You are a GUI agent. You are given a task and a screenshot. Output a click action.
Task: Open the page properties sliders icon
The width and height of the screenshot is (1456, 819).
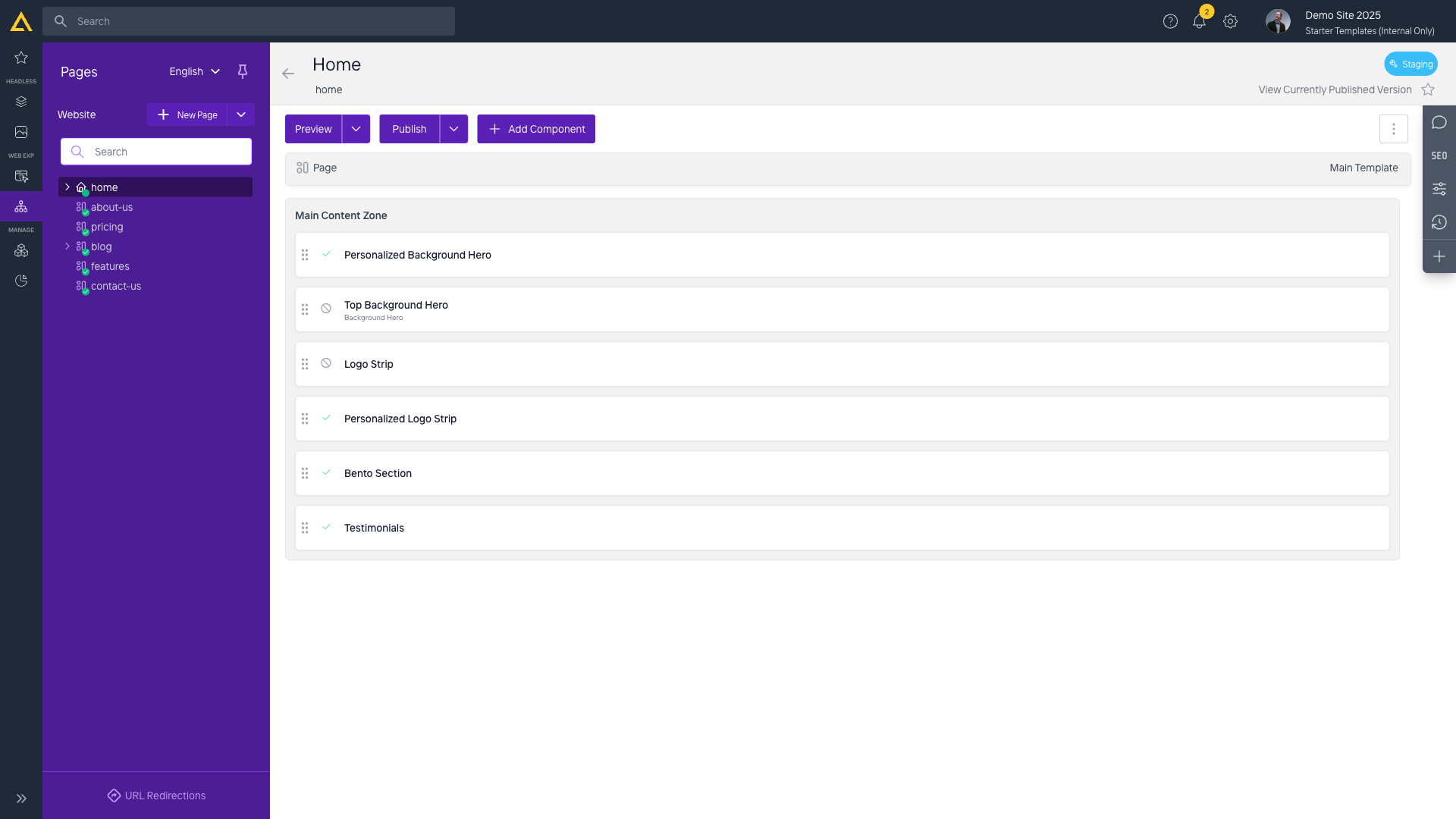click(x=1439, y=189)
